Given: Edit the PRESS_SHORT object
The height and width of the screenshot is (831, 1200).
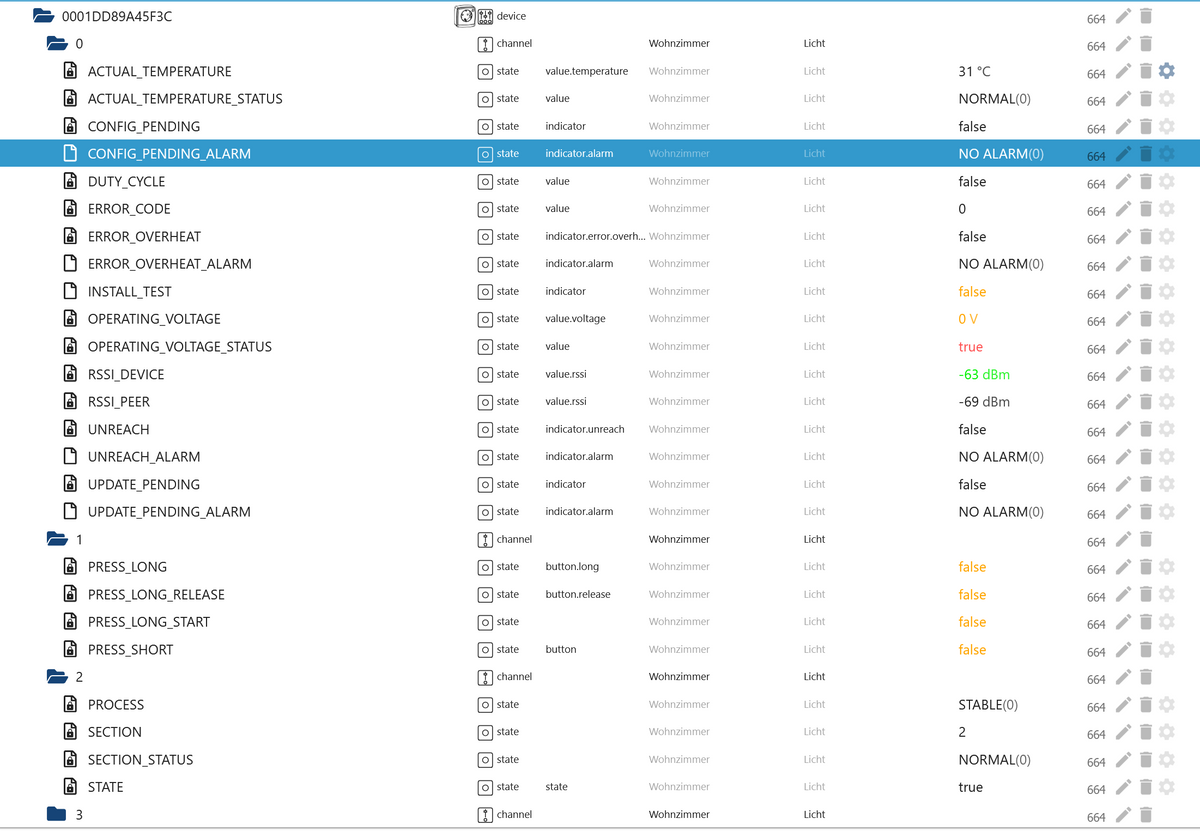Looking at the screenshot, I should point(1124,649).
